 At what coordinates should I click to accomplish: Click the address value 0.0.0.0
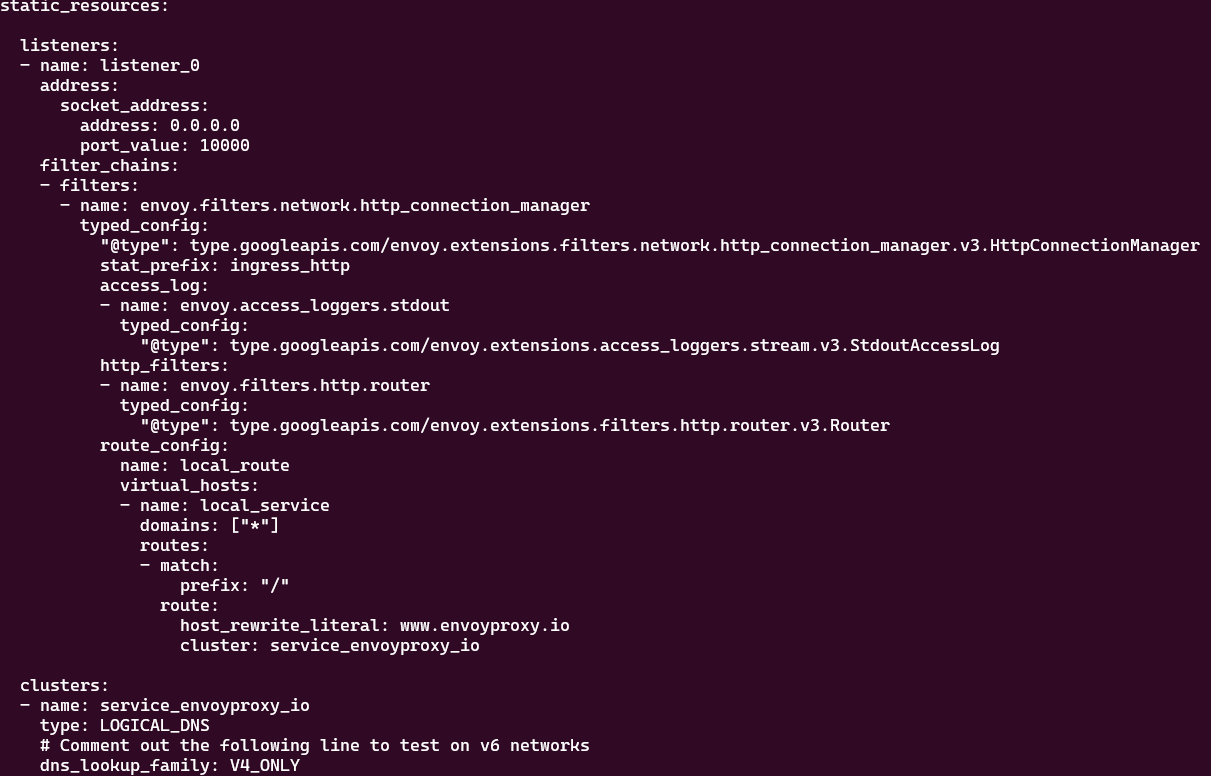(x=205, y=125)
